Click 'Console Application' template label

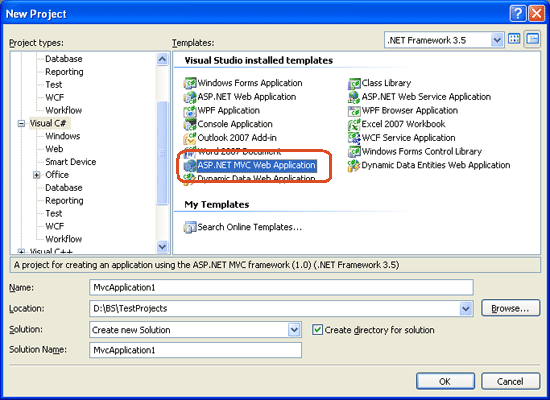(x=235, y=124)
